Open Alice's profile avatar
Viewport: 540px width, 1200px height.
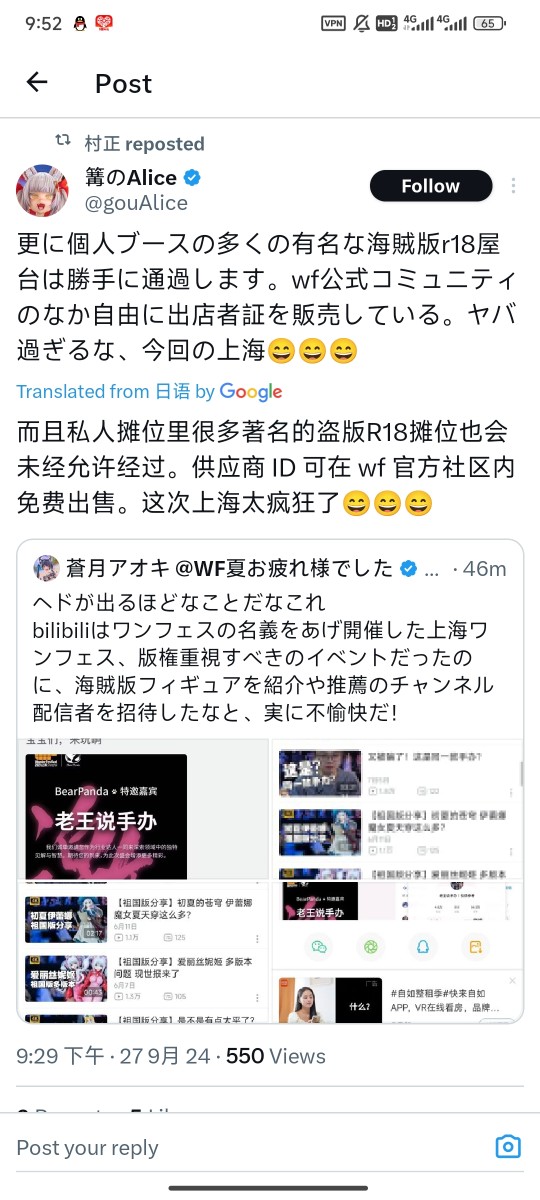point(42,191)
